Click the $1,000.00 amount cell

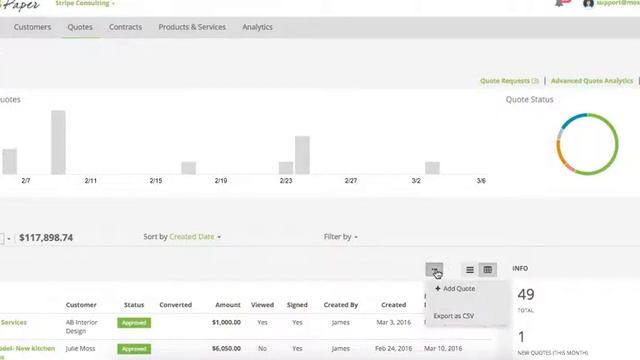227,322
